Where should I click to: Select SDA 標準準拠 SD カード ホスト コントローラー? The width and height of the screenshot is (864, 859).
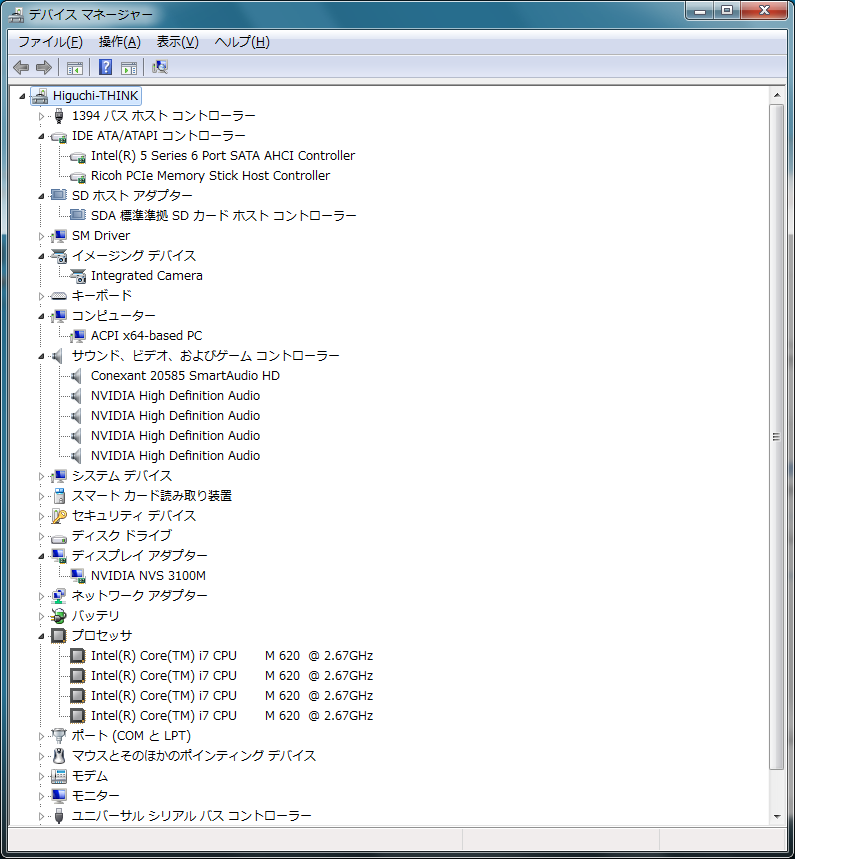click(x=223, y=216)
